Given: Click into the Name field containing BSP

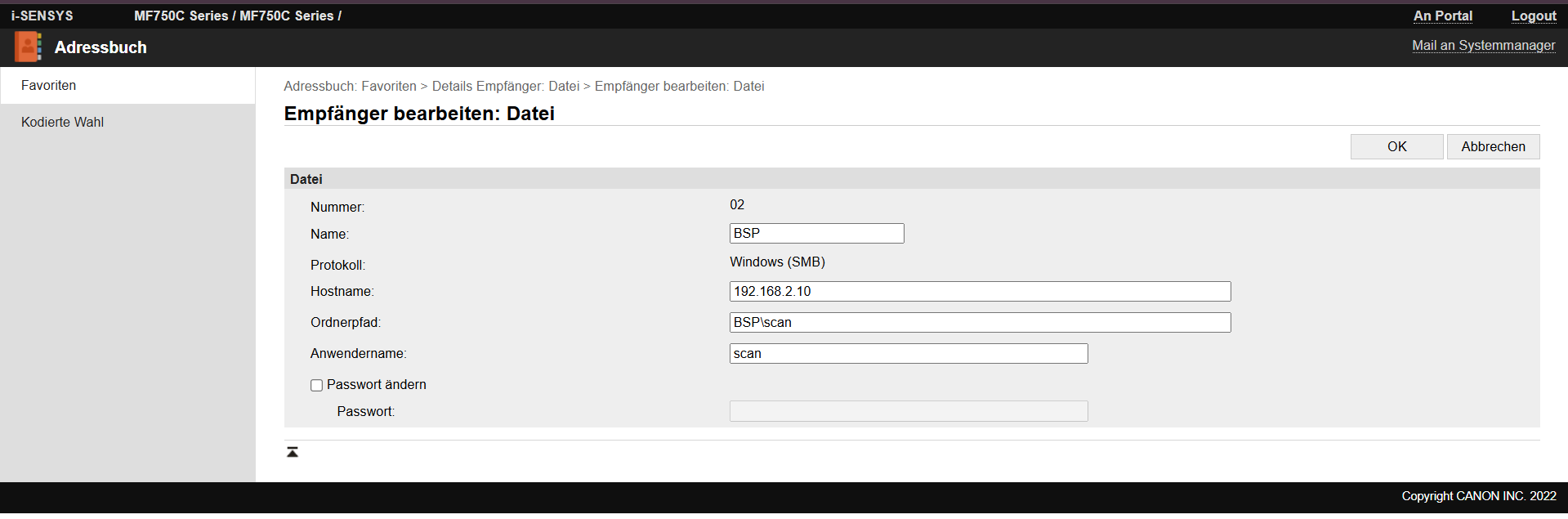Looking at the screenshot, I should pyautogui.click(x=816, y=233).
